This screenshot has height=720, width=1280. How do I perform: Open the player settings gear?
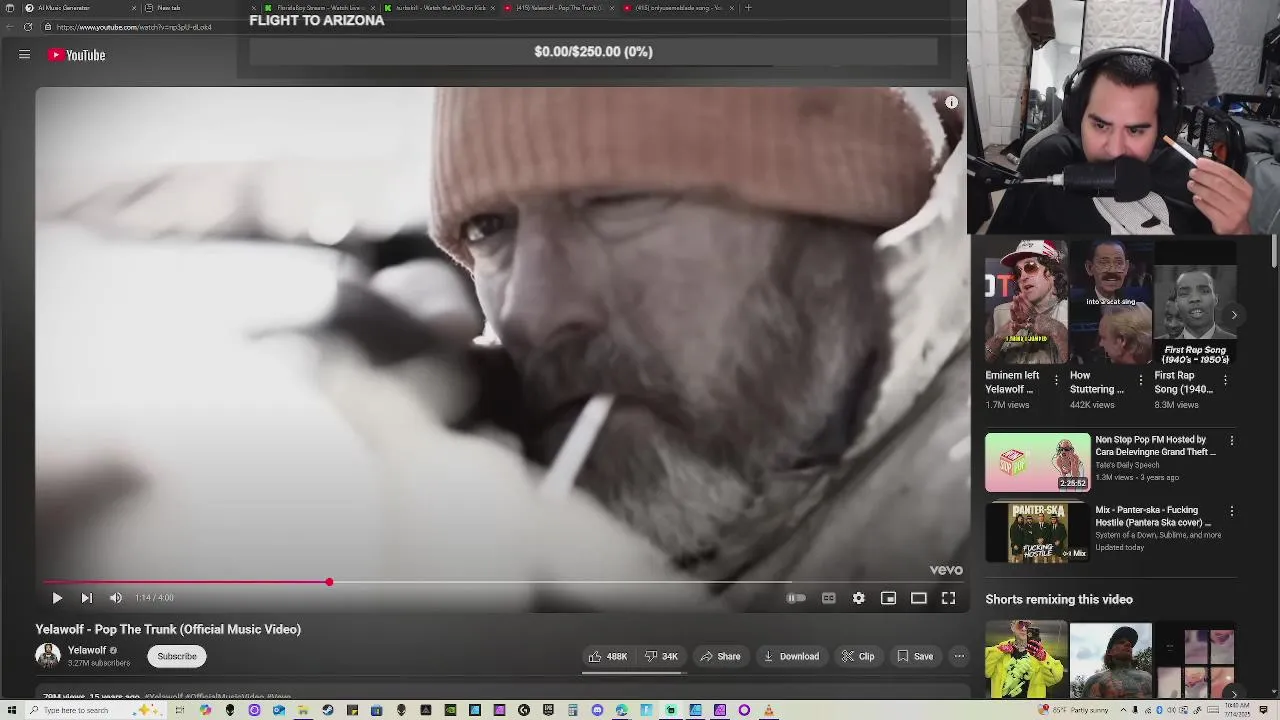click(x=858, y=598)
